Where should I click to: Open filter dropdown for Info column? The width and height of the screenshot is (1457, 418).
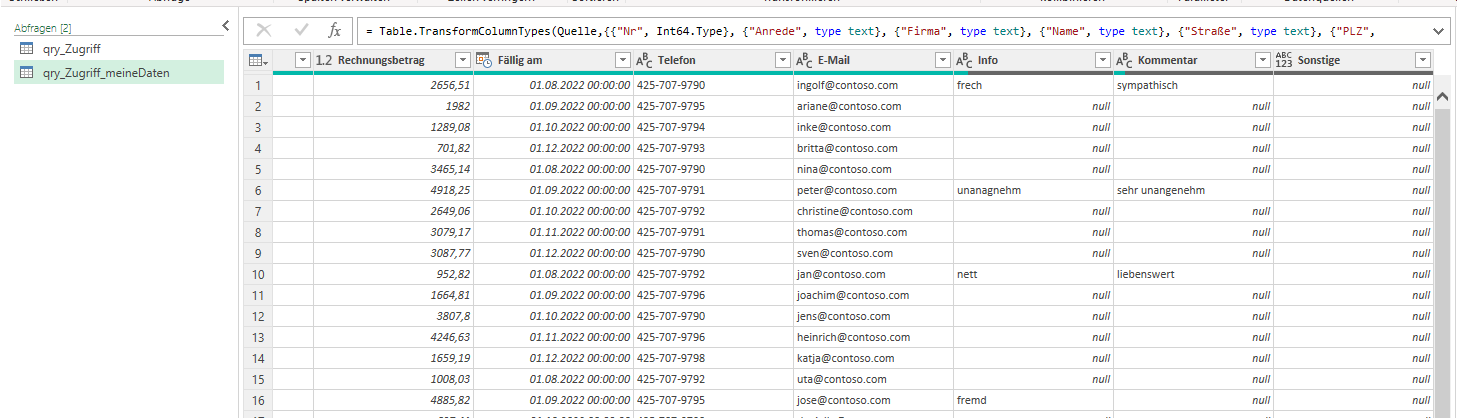click(x=1102, y=61)
